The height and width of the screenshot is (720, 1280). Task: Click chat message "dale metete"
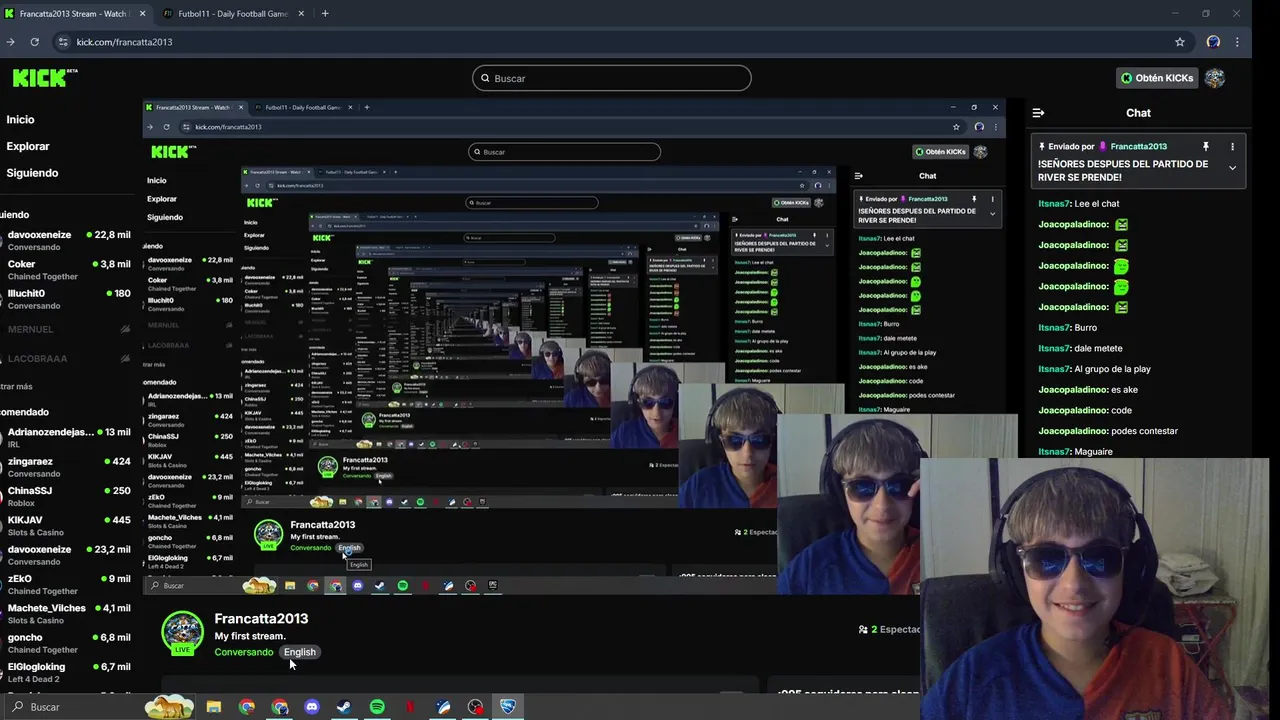(x=1098, y=348)
